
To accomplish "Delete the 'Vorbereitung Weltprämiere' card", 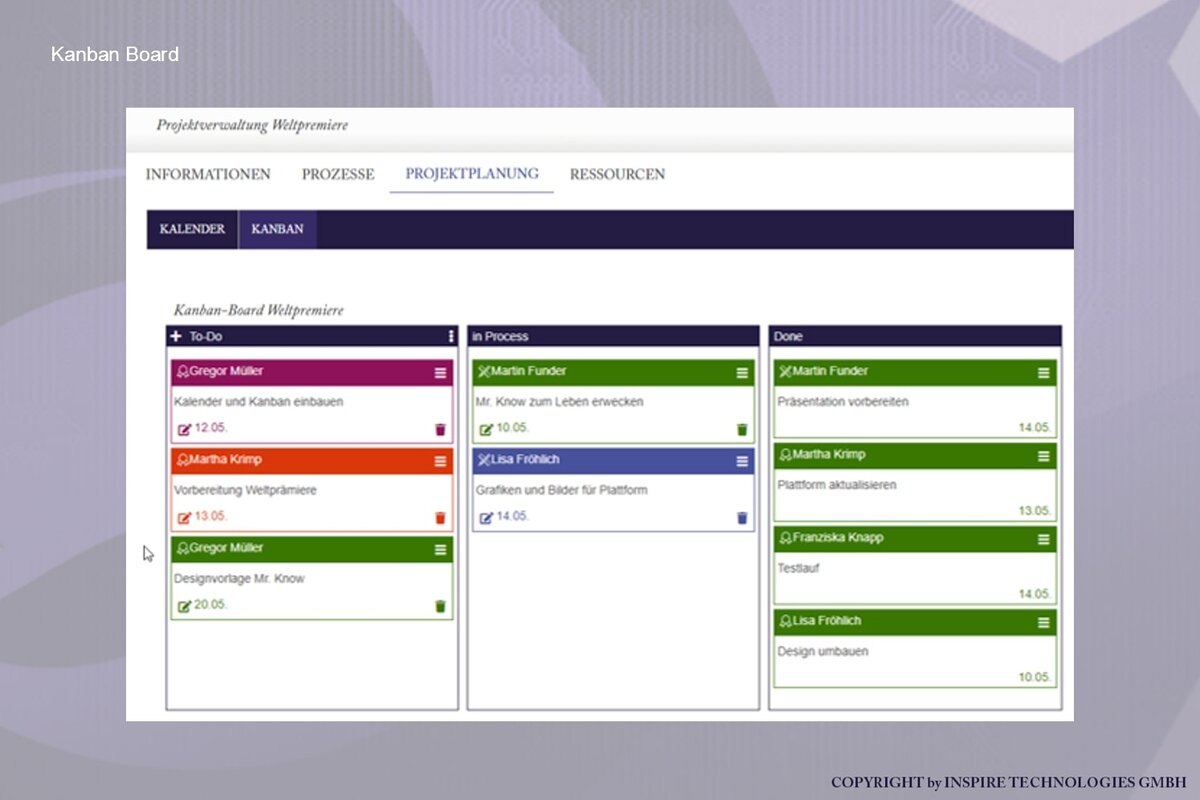I will click(440, 518).
